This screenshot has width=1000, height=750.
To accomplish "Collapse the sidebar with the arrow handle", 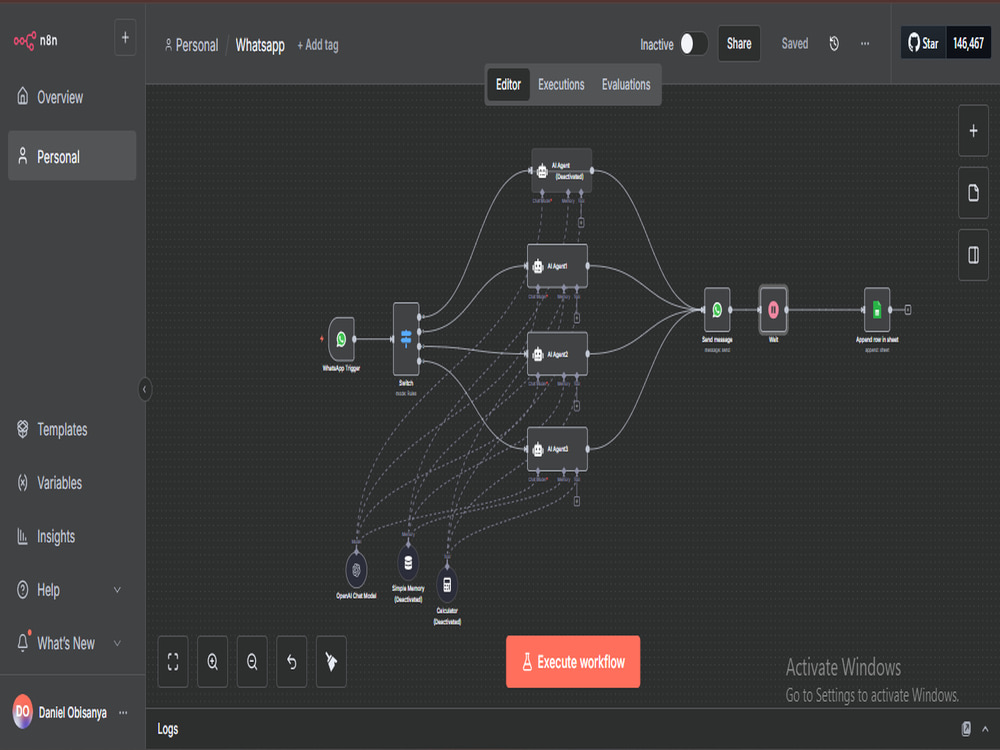I will pyautogui.click(x=145, y=389).
